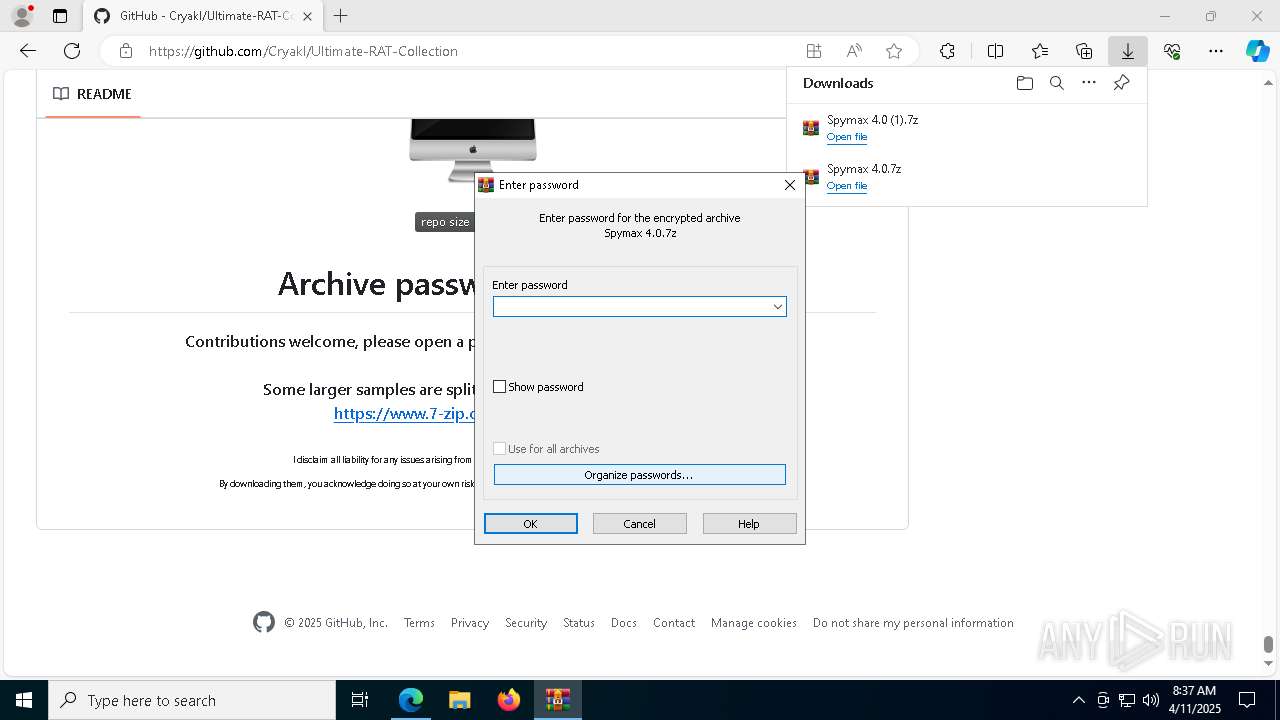Screen dimensions: 1280x720
Task: Toggle Read aloud icon in address bar
Action: click(x=854, y=51)
